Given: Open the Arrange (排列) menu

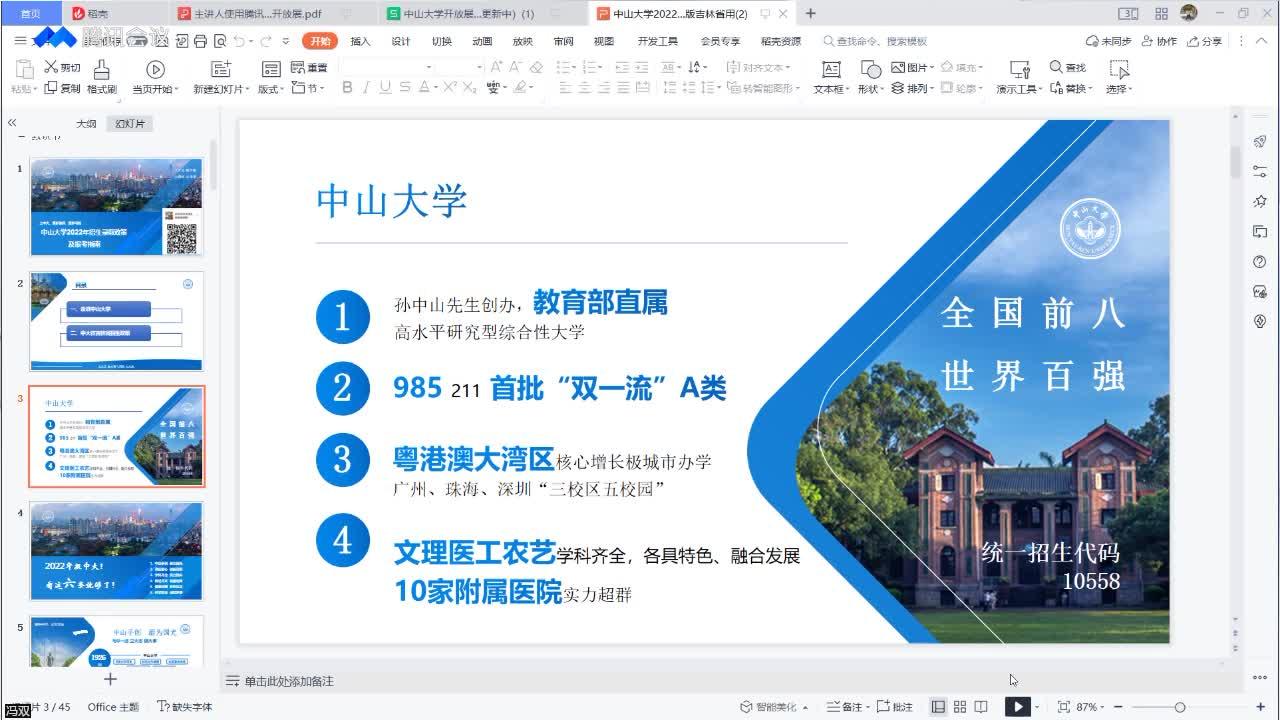Looking at the screenshot, I should 913,88.
